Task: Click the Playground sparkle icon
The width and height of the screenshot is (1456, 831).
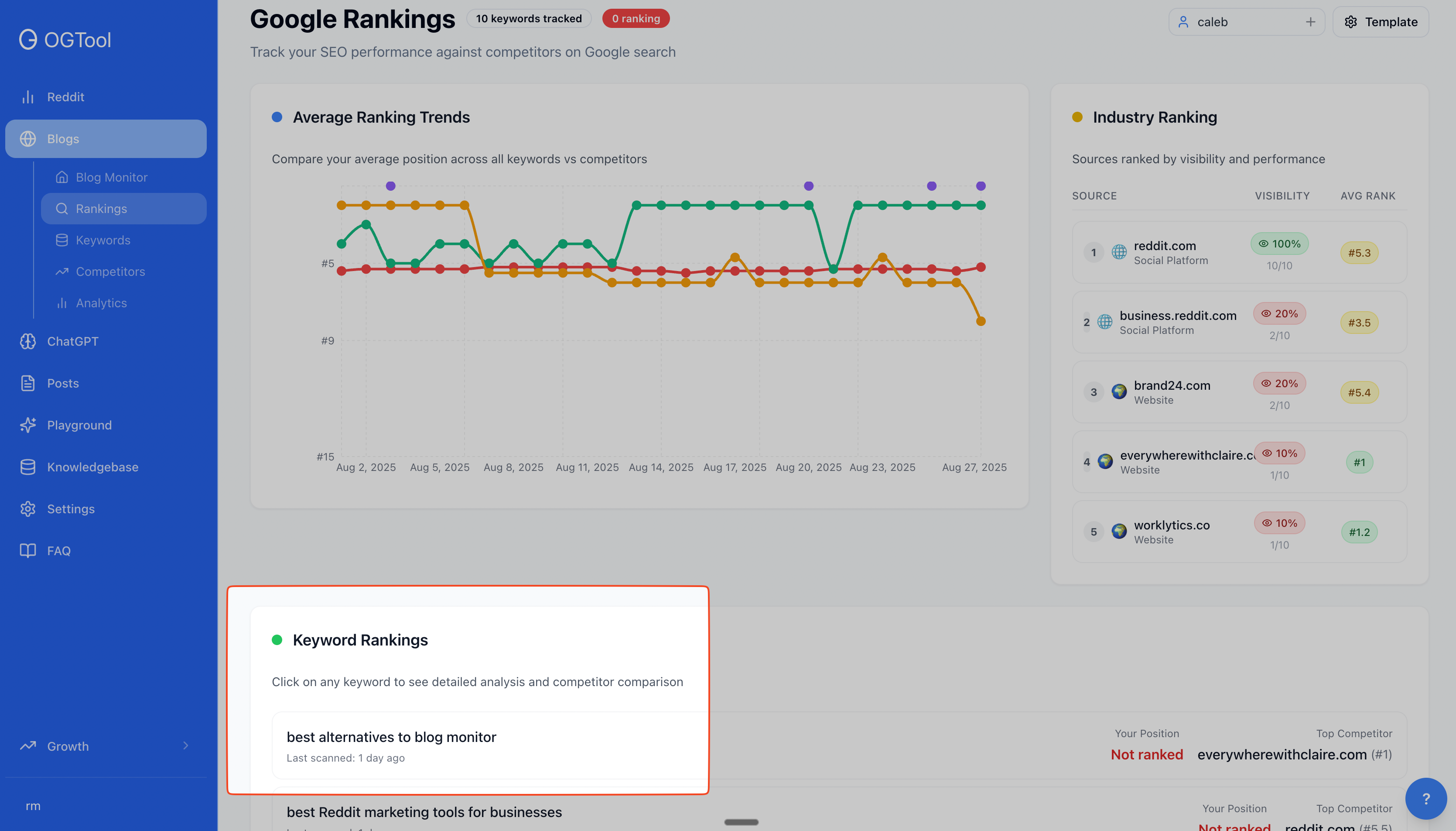Action: pos(28,425)
